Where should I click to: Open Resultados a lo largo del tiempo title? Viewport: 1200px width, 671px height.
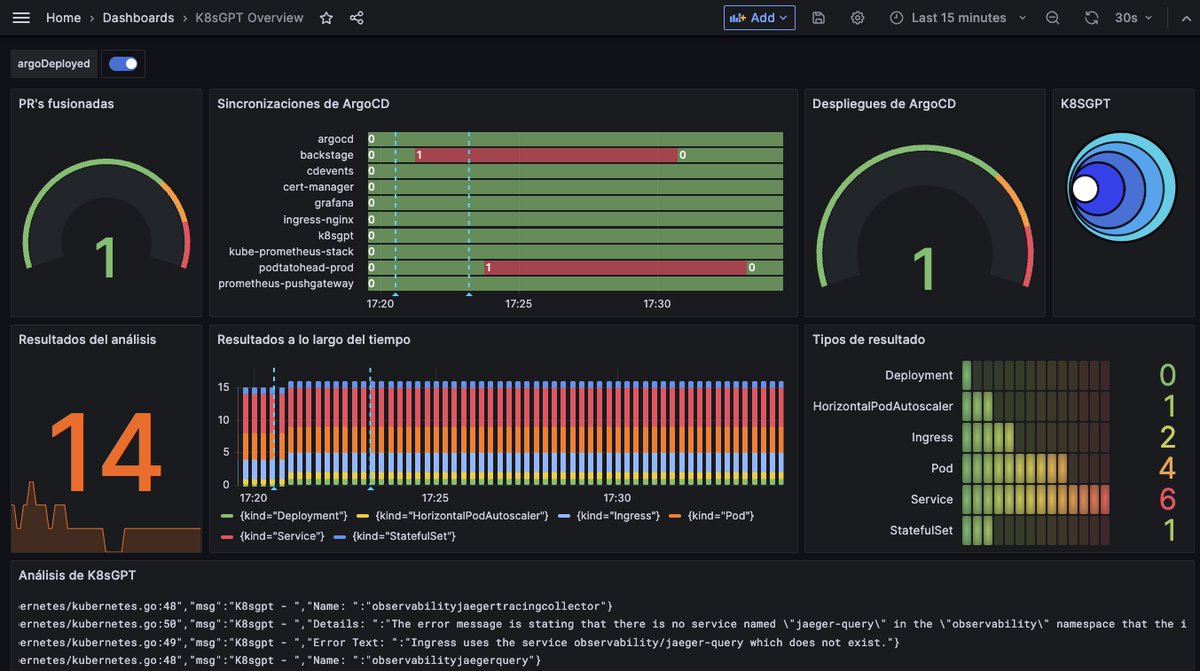tap(314, 339)
